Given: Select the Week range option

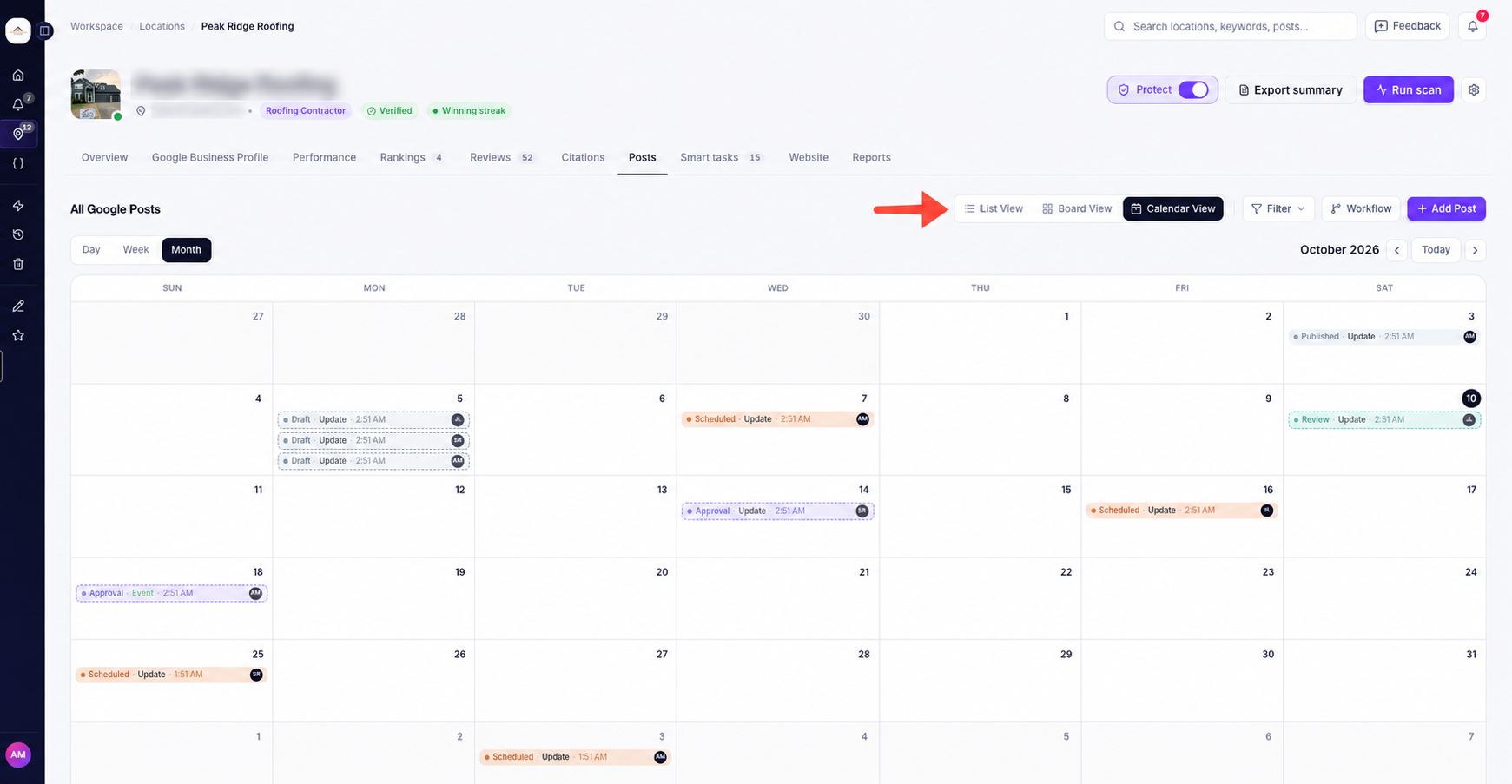Looking at the screenshot, I should point(135,250).
